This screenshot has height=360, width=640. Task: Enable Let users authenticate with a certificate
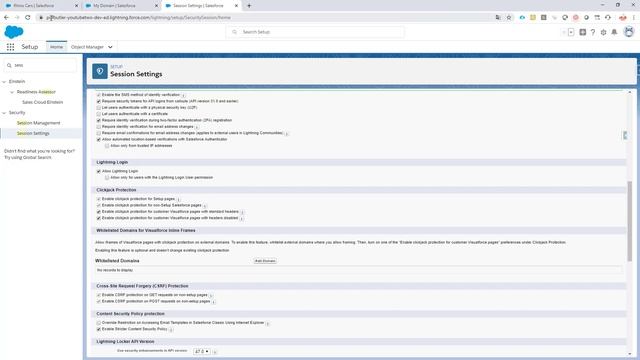[x=98, y=114]
